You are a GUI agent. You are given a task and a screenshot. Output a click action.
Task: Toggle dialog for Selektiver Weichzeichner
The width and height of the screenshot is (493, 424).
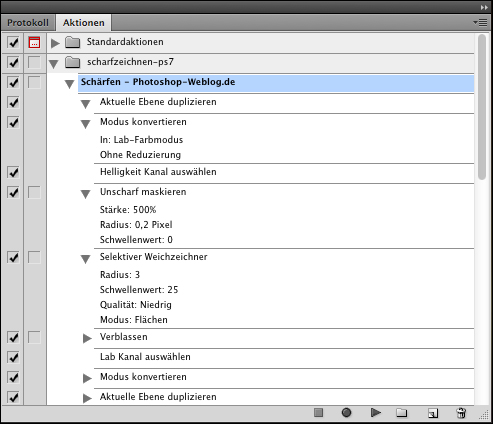(34, 257)
